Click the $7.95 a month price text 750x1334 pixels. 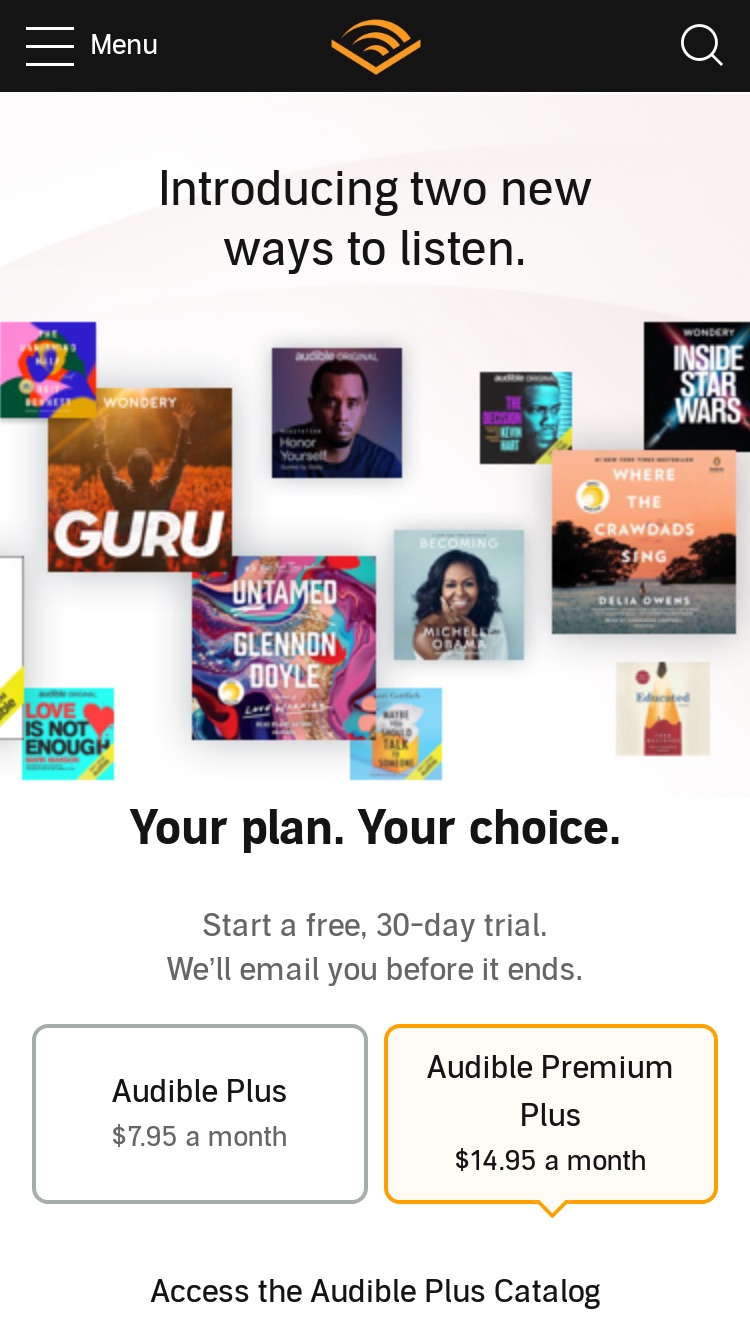click(x=200, y=1136)
